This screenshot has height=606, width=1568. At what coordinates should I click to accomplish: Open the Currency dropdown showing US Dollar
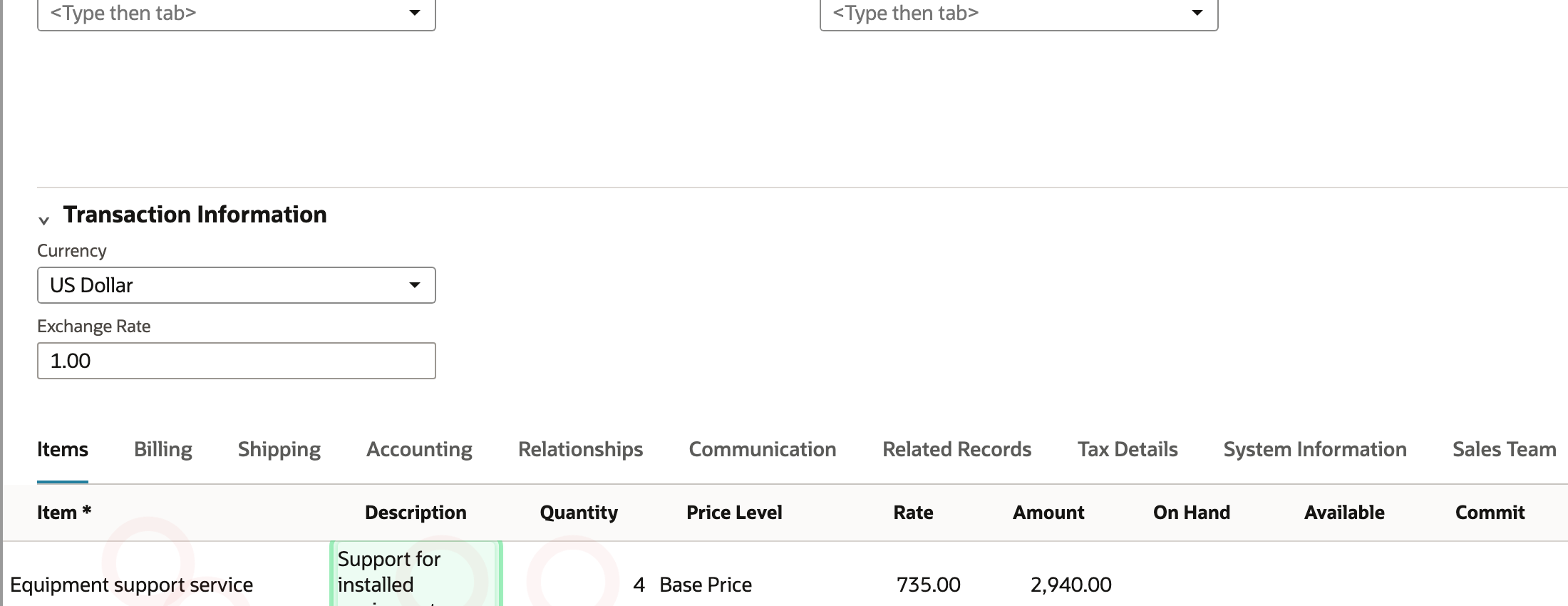click(236, 285)
